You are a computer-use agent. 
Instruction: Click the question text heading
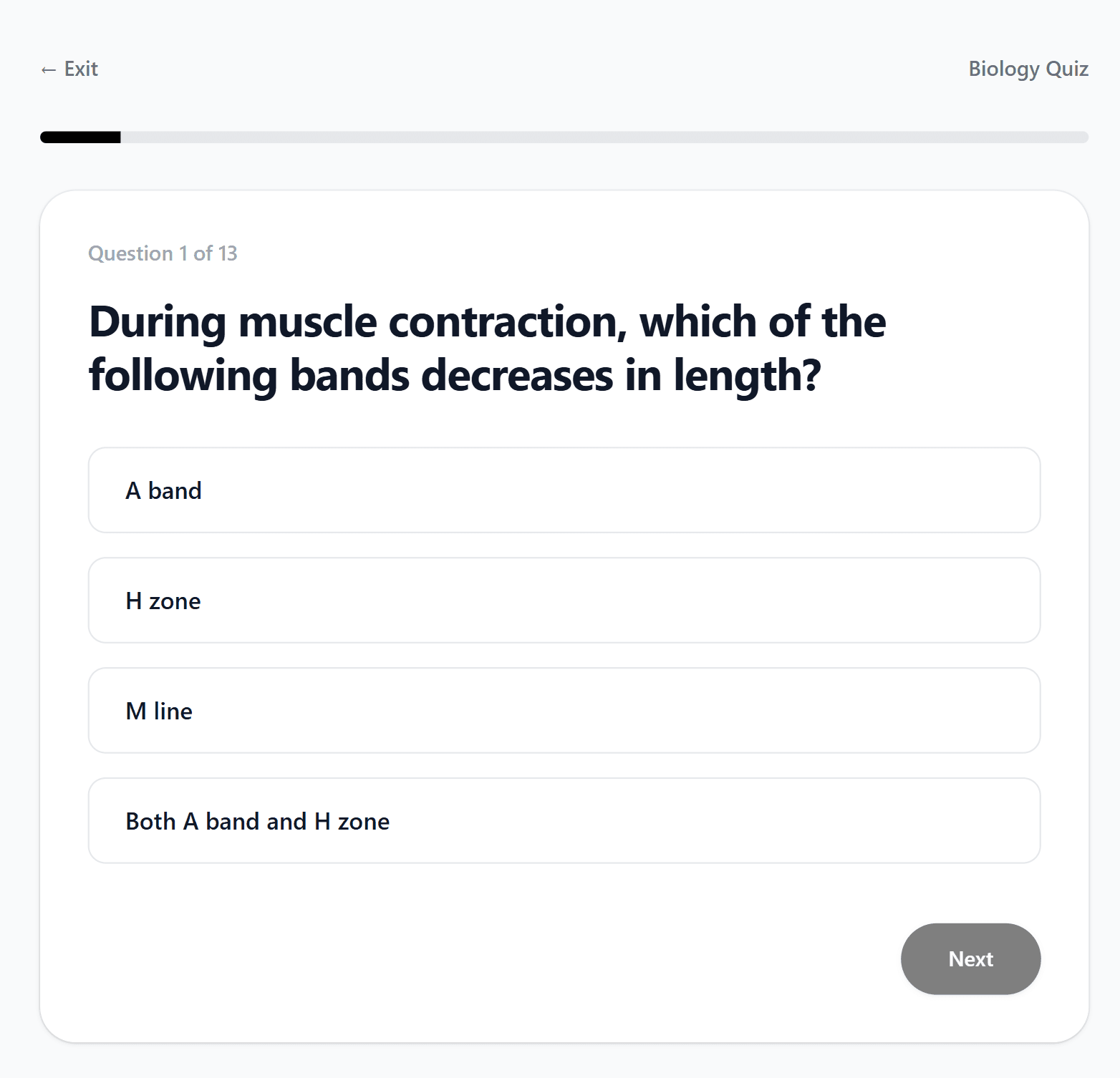click(487, 349)
